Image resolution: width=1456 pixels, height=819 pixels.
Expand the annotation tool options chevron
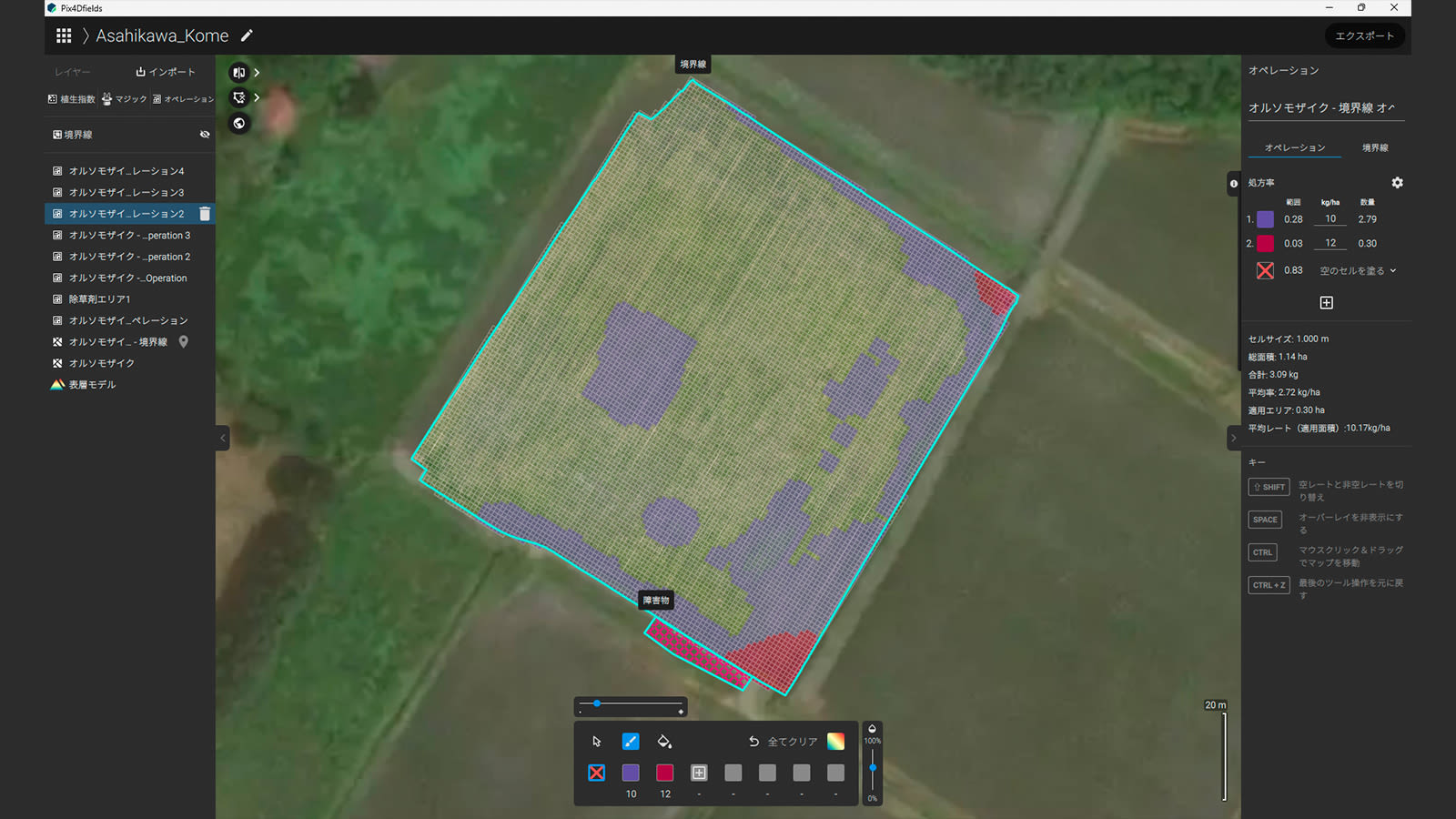click(256, 98)
